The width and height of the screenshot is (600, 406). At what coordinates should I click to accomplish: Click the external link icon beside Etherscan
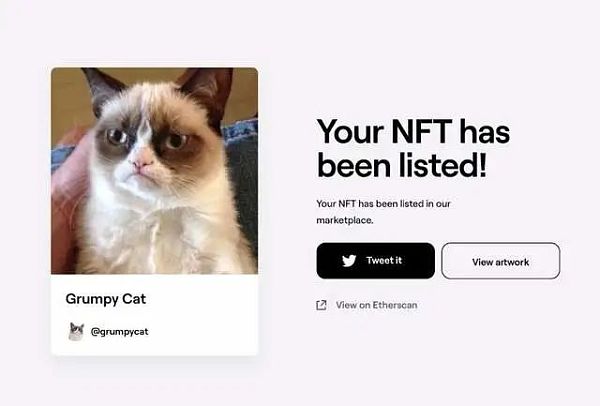(x=321, y=305)
